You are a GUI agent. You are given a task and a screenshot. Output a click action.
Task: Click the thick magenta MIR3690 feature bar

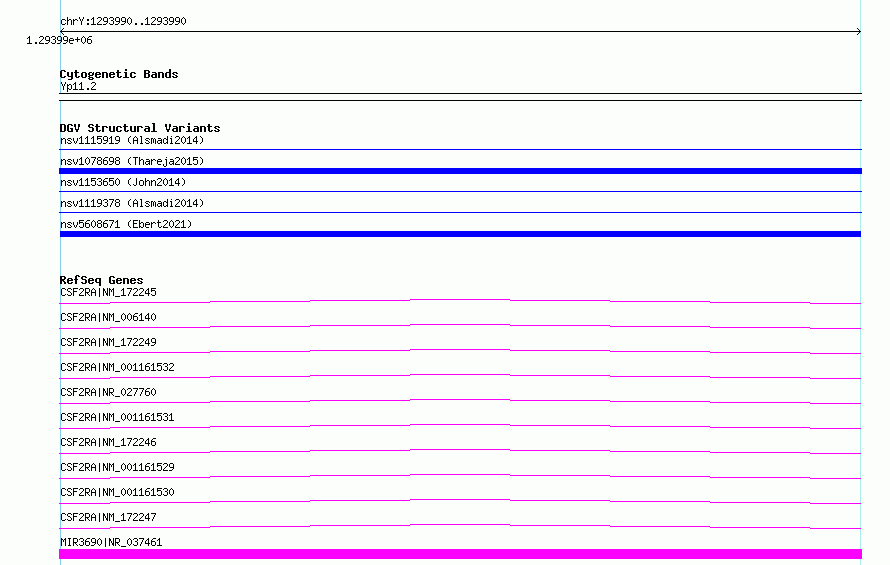tap(460, 554)
